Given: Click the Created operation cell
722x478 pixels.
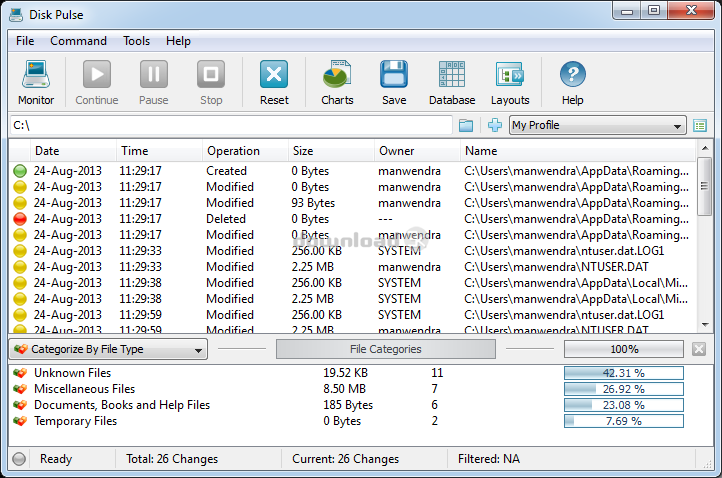Looking at the screenshot, I should 226,171.
